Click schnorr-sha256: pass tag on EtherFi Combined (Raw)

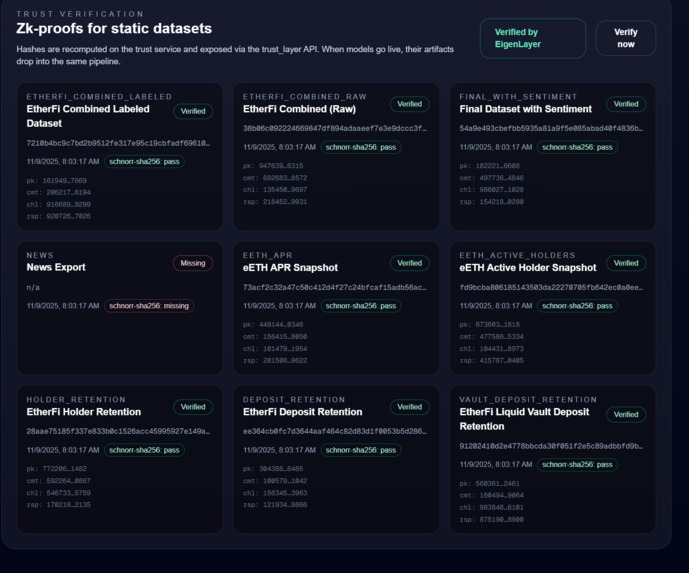[361, 147]
